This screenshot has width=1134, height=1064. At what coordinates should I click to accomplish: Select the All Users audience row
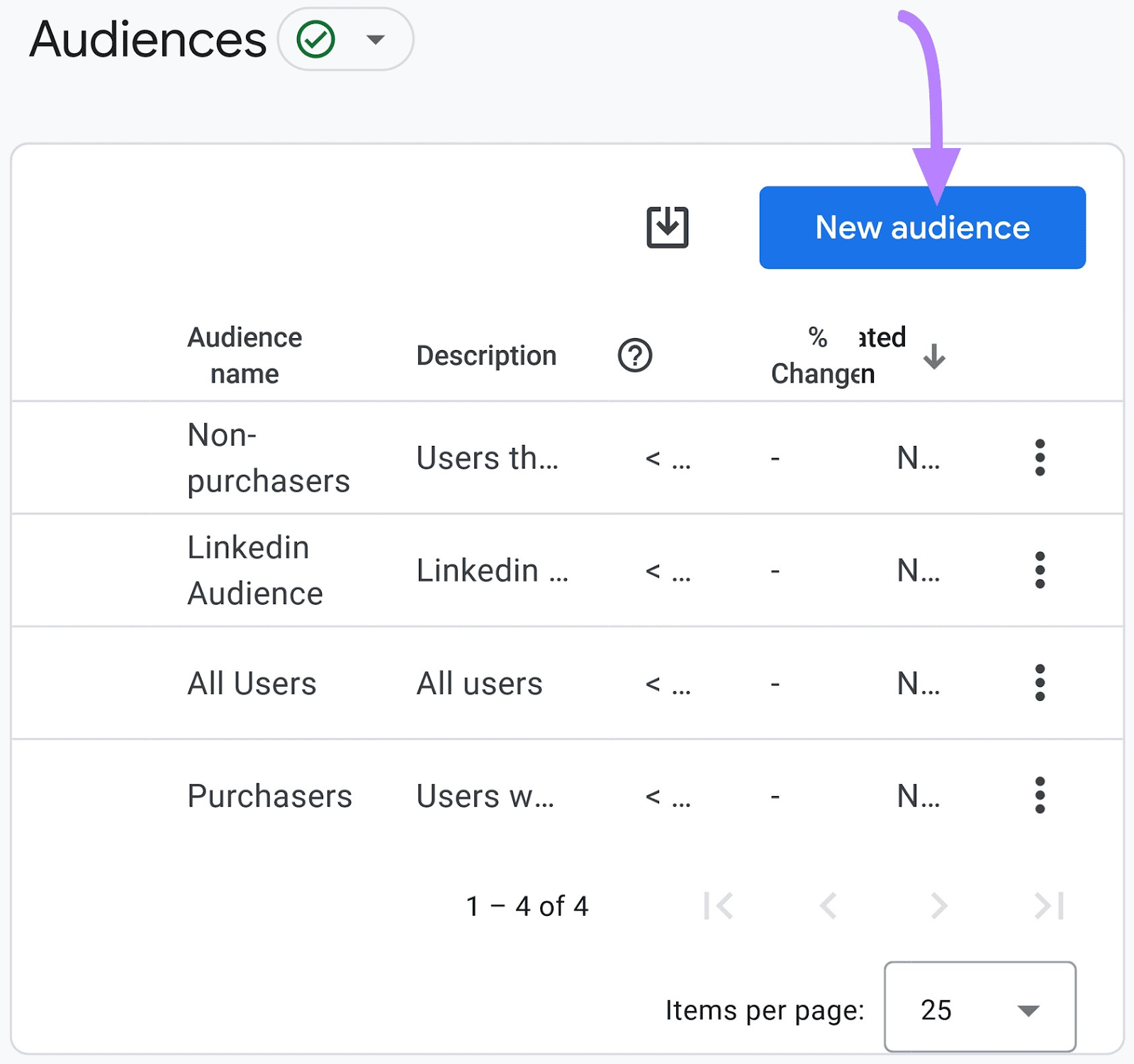point(252,683)
